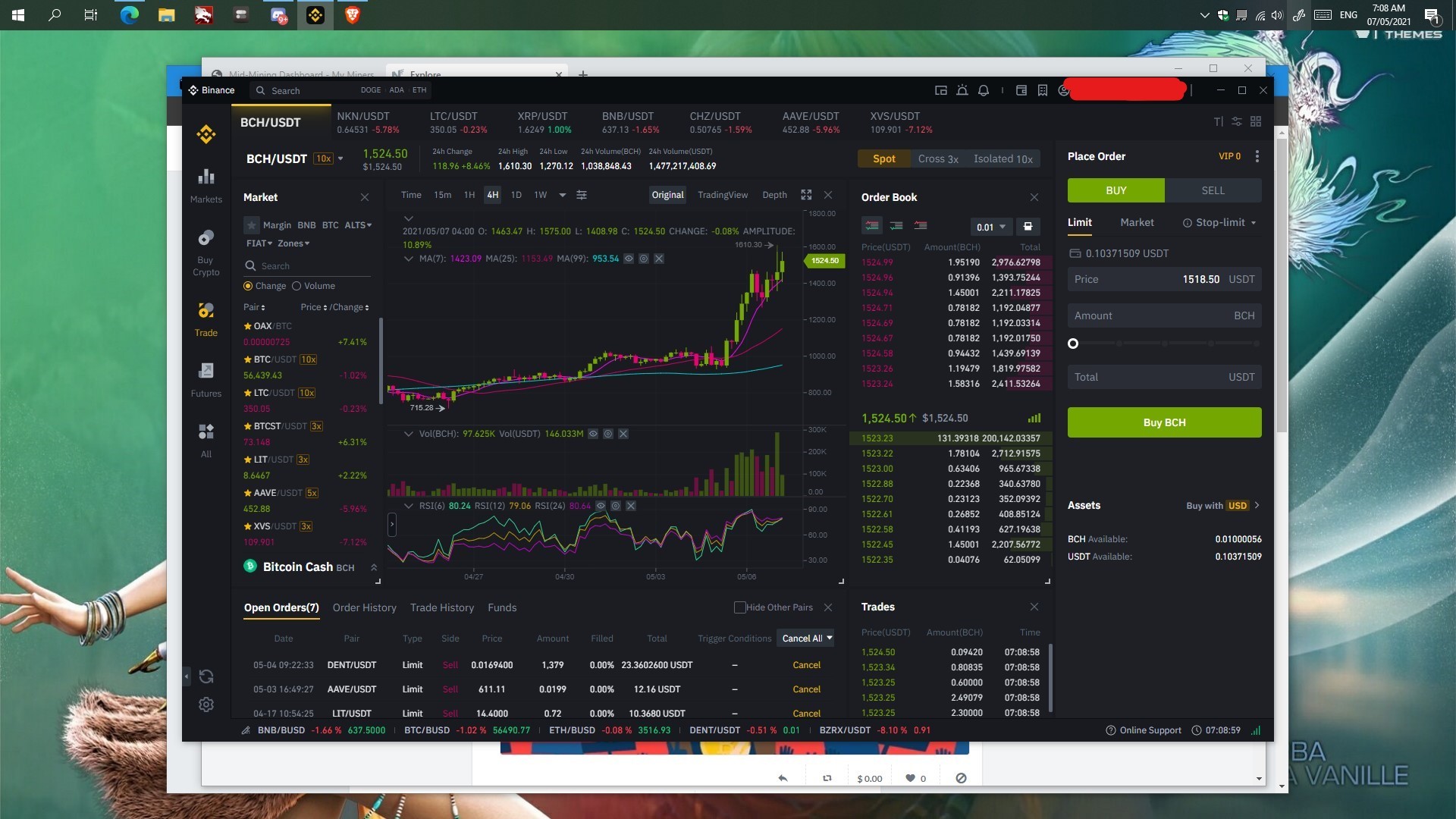1456x819 pixels.
Task: Open the wallet icon in top bar
Action: coord(1021,90)
